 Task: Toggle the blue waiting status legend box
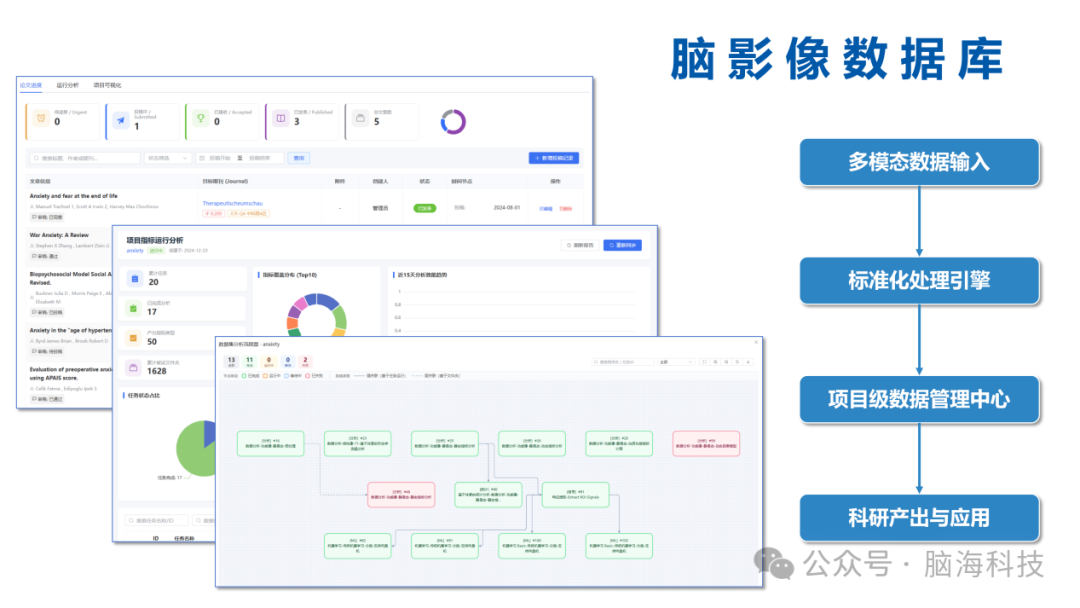pyautogui.click(x=287, y=376)
